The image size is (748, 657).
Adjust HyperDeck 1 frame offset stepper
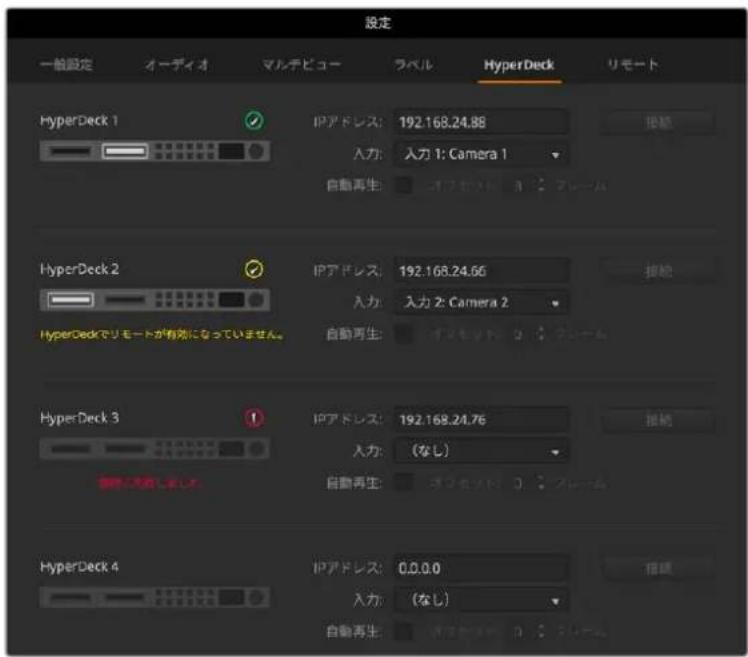(x=540, y=185)
